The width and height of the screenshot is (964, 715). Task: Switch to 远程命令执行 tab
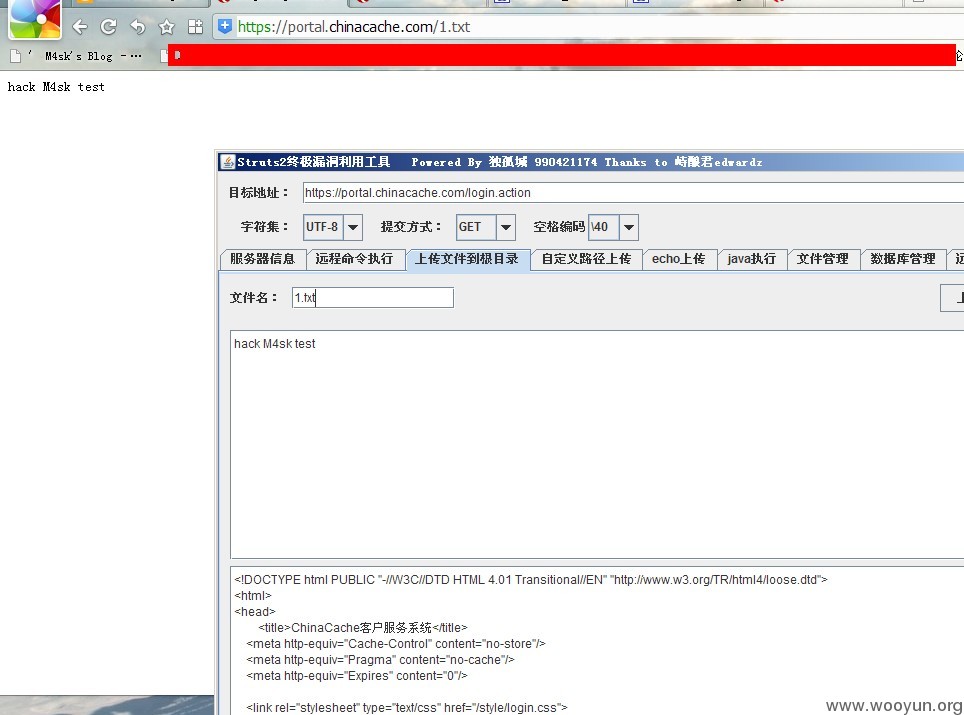[x=355, y=259]
